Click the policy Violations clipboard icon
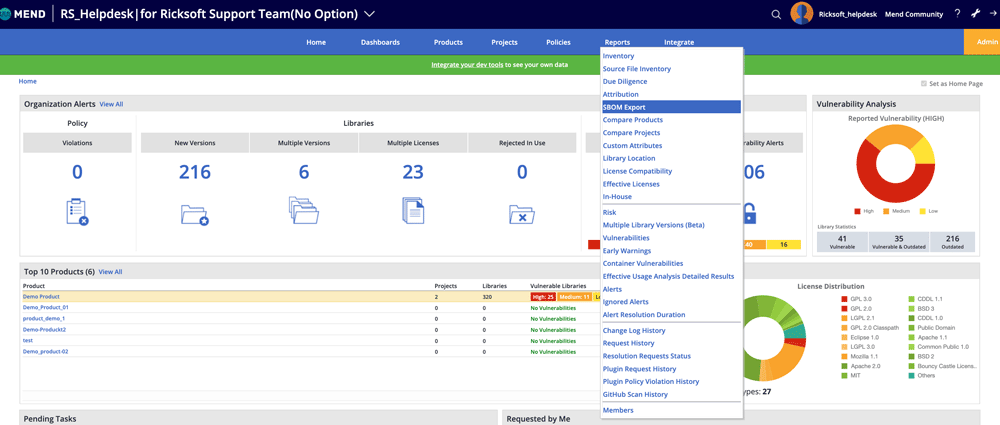The image size is (1000, 425). point(77,211)
